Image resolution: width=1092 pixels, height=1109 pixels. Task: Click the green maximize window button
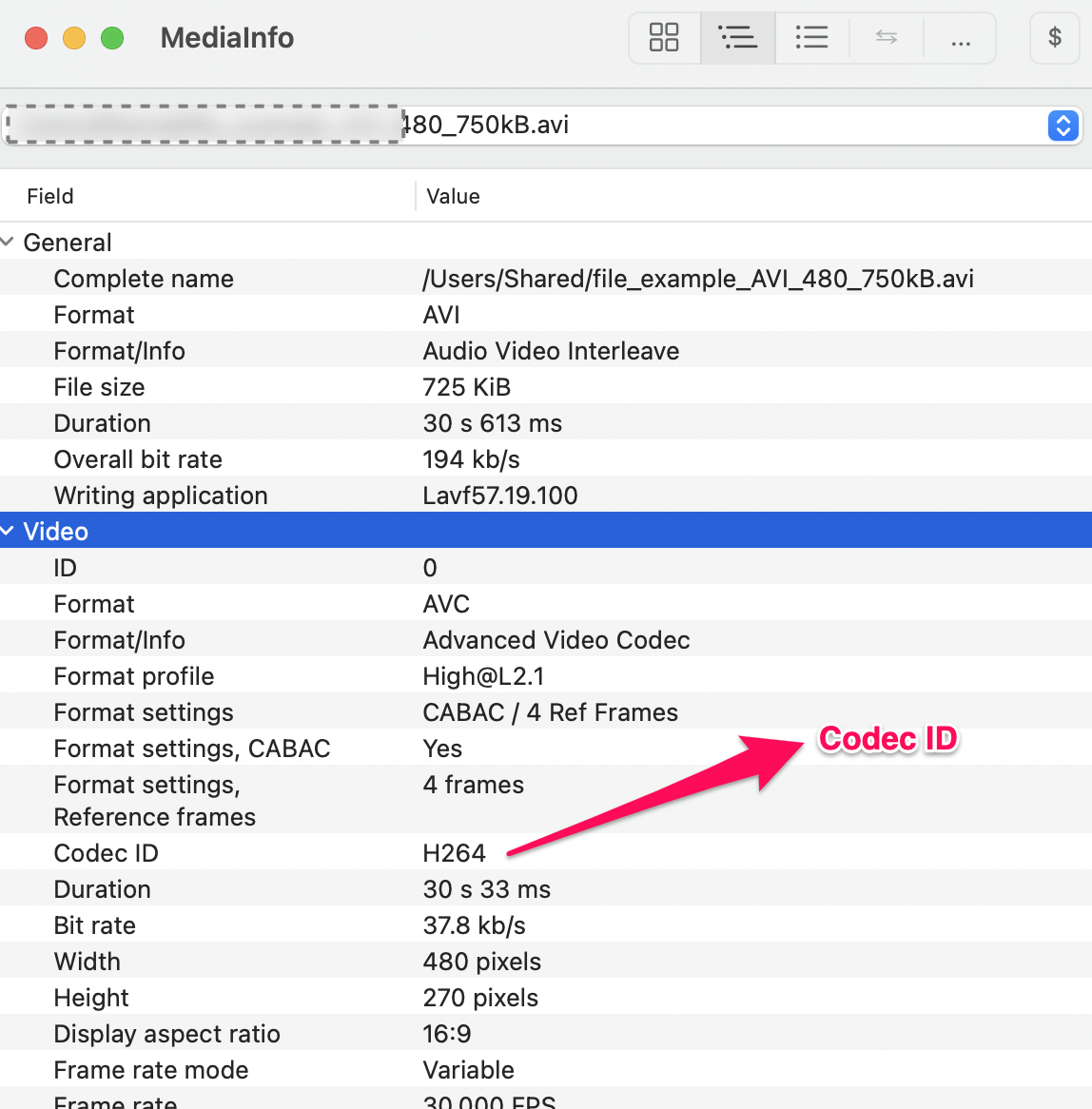(x=112, y=38)
